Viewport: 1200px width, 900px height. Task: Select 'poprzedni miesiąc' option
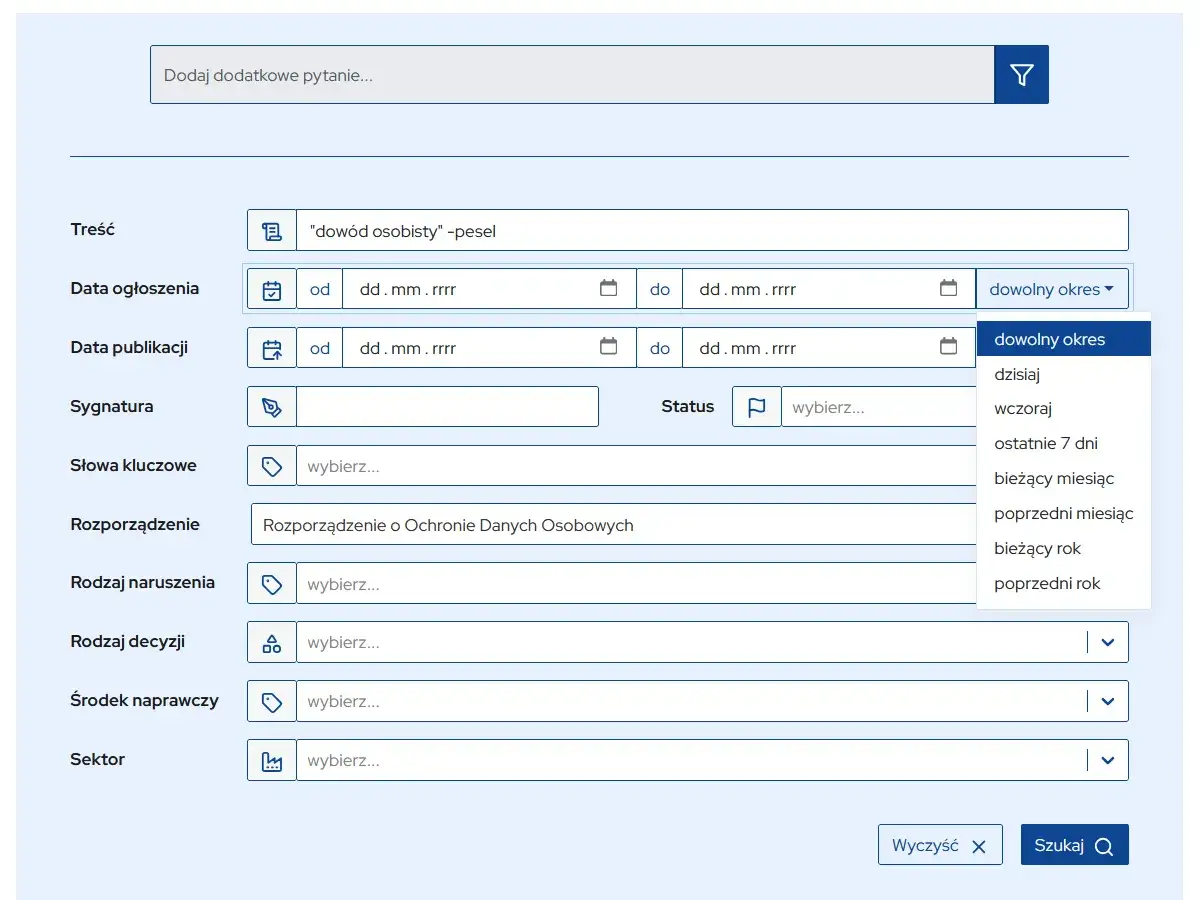click(1064, 513)
